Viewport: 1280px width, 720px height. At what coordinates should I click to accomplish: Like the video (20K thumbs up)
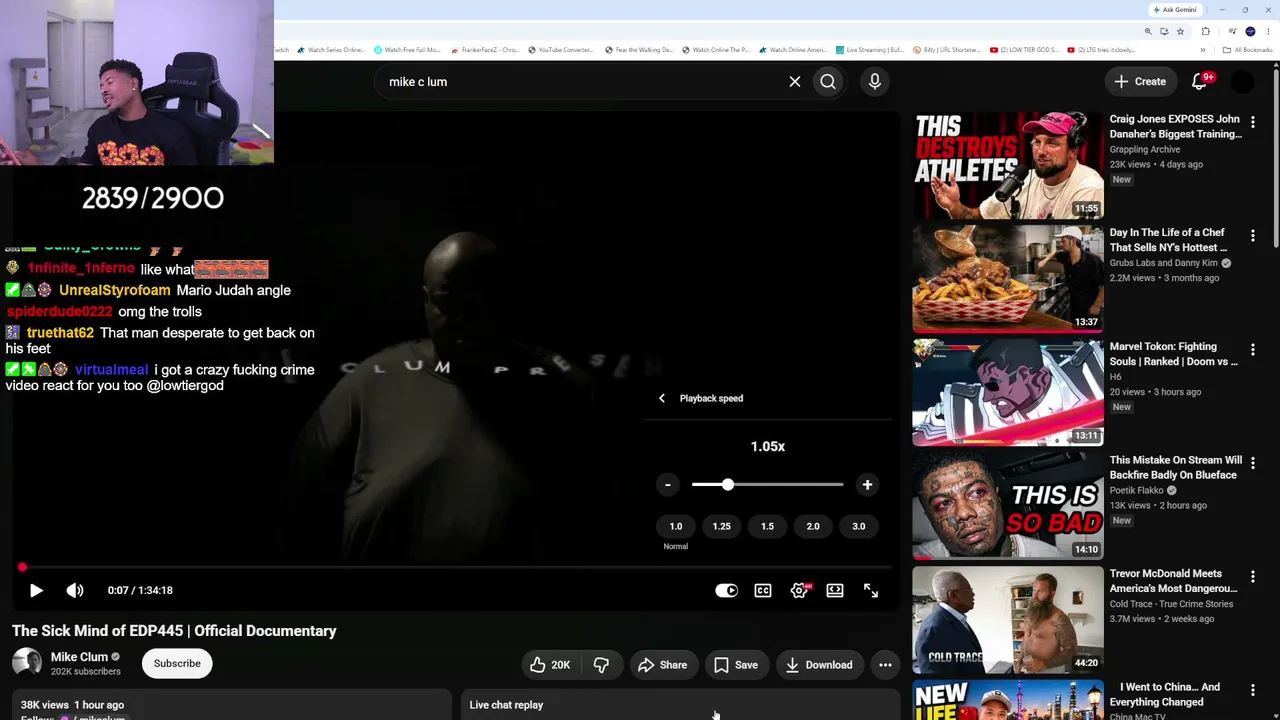point(549,665)
